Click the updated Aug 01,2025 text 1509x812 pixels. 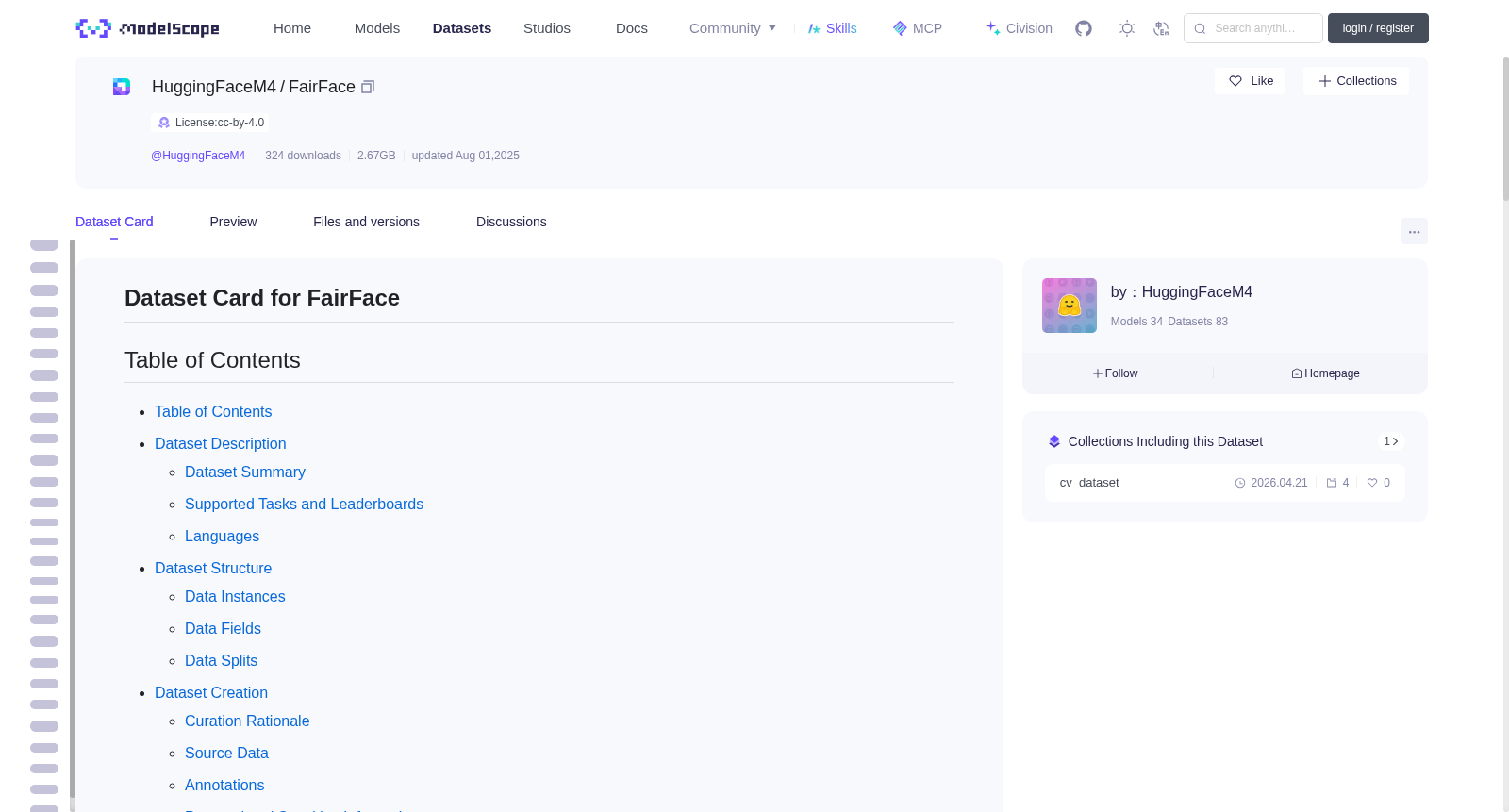click(466, 156)
